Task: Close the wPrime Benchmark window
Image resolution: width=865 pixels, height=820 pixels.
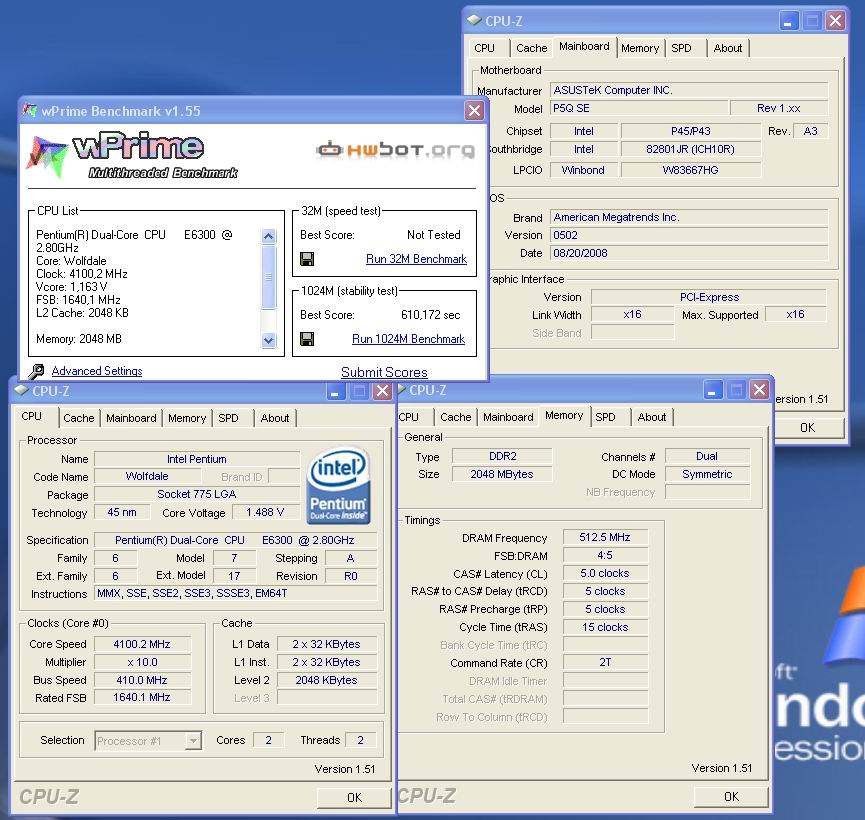Action: (474, 111)
